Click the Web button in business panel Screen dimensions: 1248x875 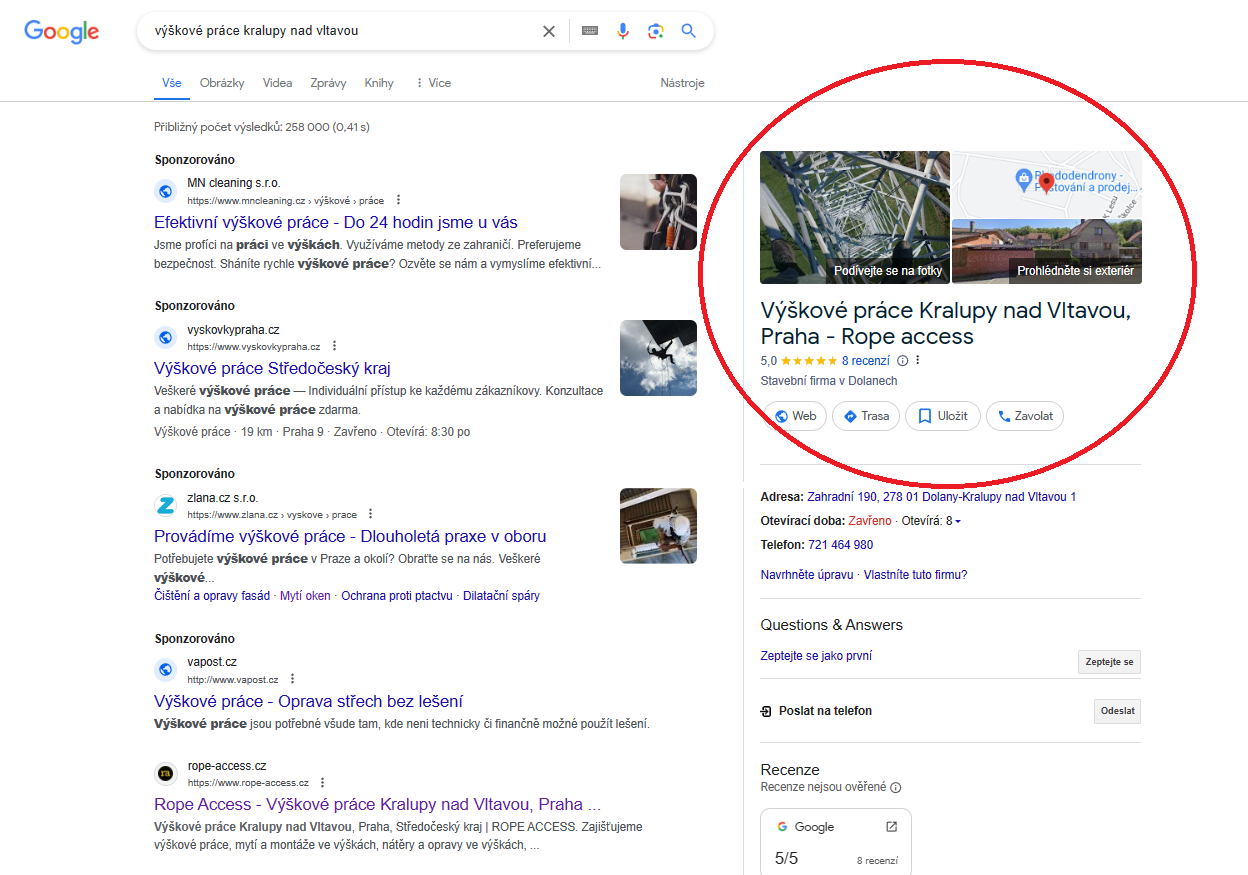(x=794, y=416)
